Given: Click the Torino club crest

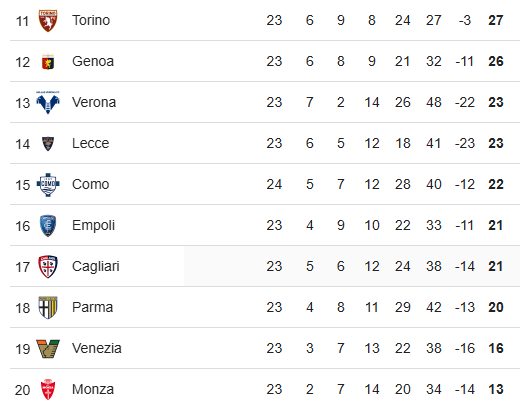Looking at the screenshot, I should click(48, 21).
